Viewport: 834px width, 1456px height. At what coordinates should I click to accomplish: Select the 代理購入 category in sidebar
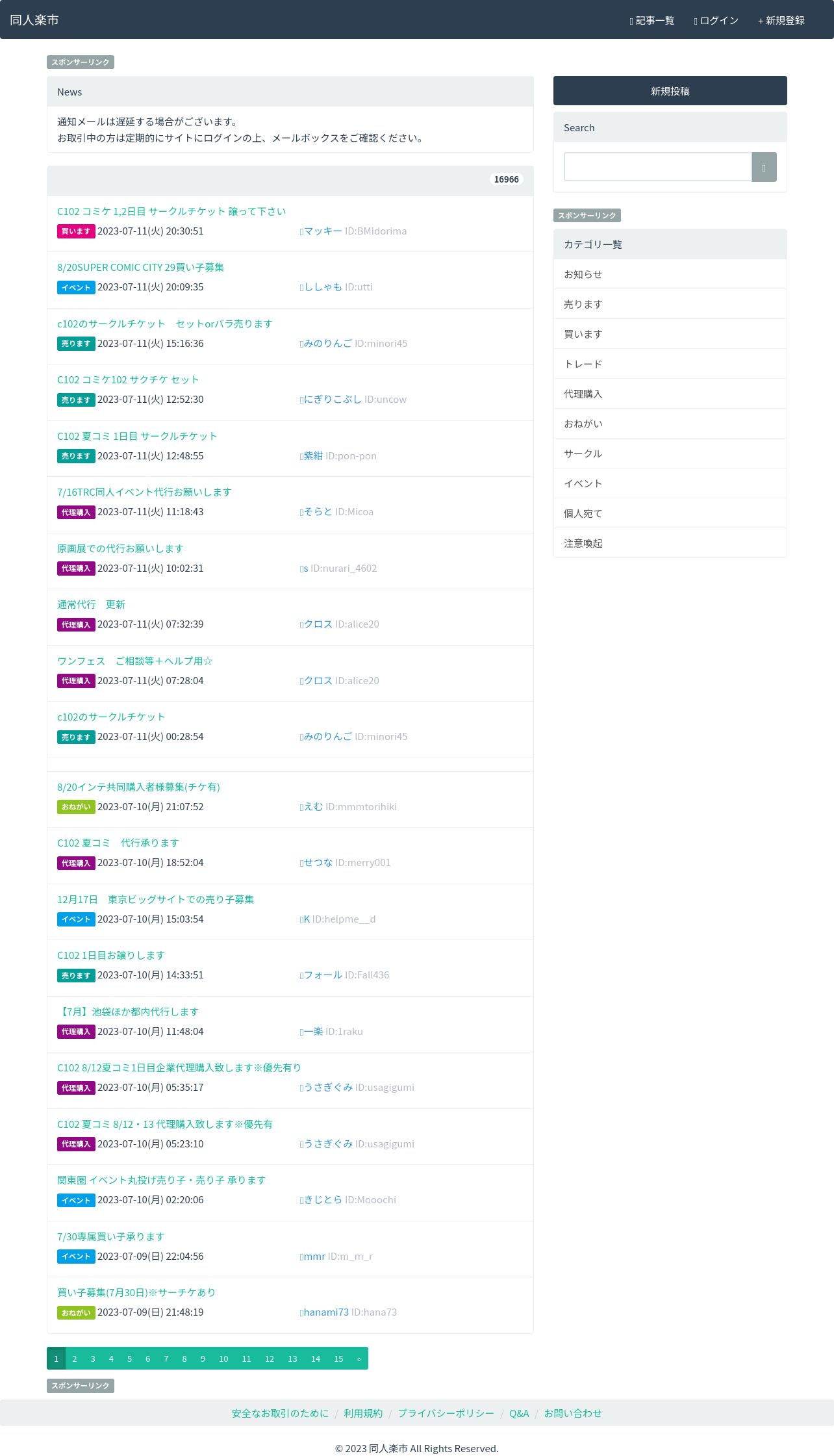[670, 394]
